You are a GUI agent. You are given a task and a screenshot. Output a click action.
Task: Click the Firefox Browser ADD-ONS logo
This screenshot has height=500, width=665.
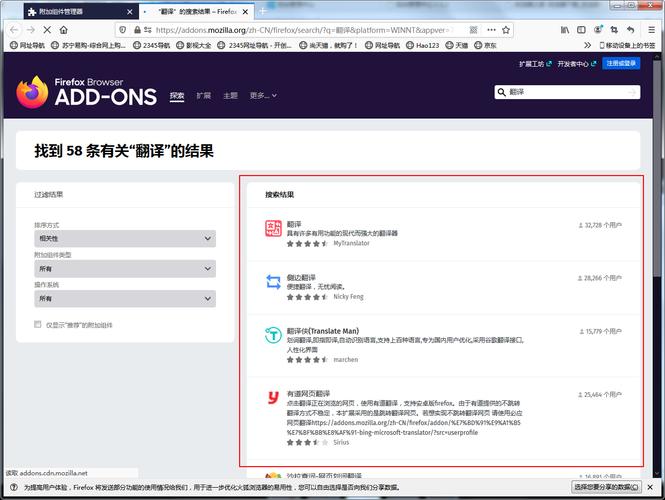point(87,92)
